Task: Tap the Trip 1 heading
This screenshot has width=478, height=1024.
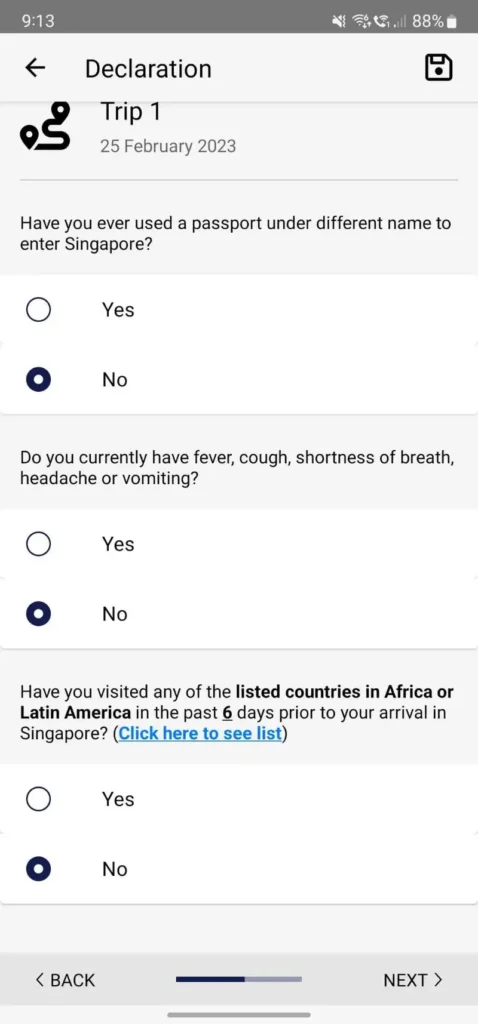Action: point(130,112)
